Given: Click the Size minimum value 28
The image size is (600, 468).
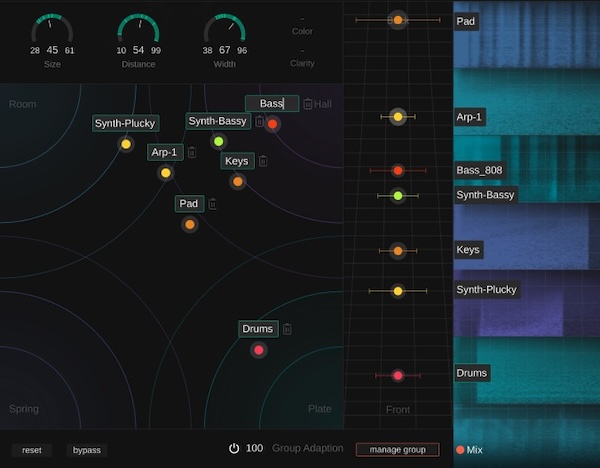Looking at the screenshot, I should pos(35,51).
